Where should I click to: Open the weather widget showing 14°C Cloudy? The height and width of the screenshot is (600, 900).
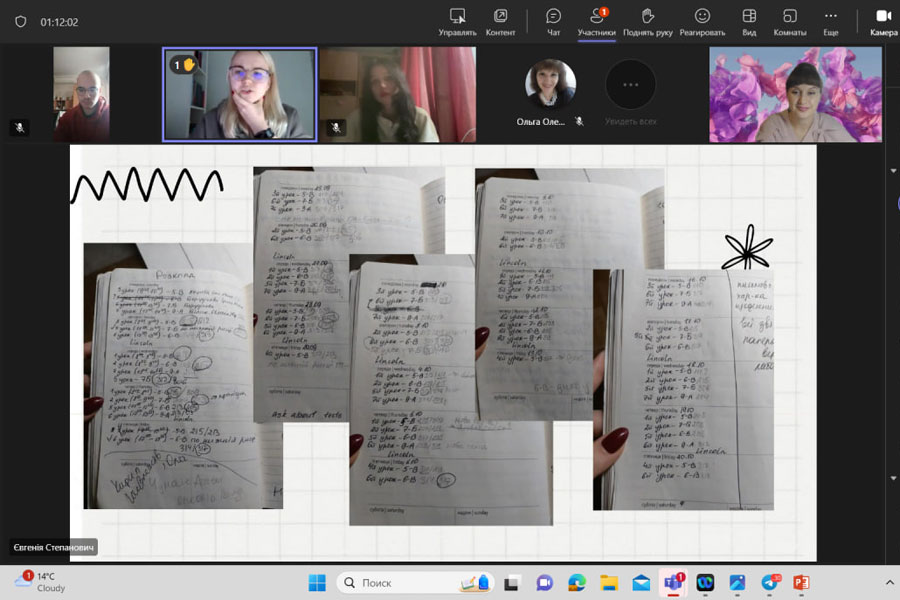point(42,582)
